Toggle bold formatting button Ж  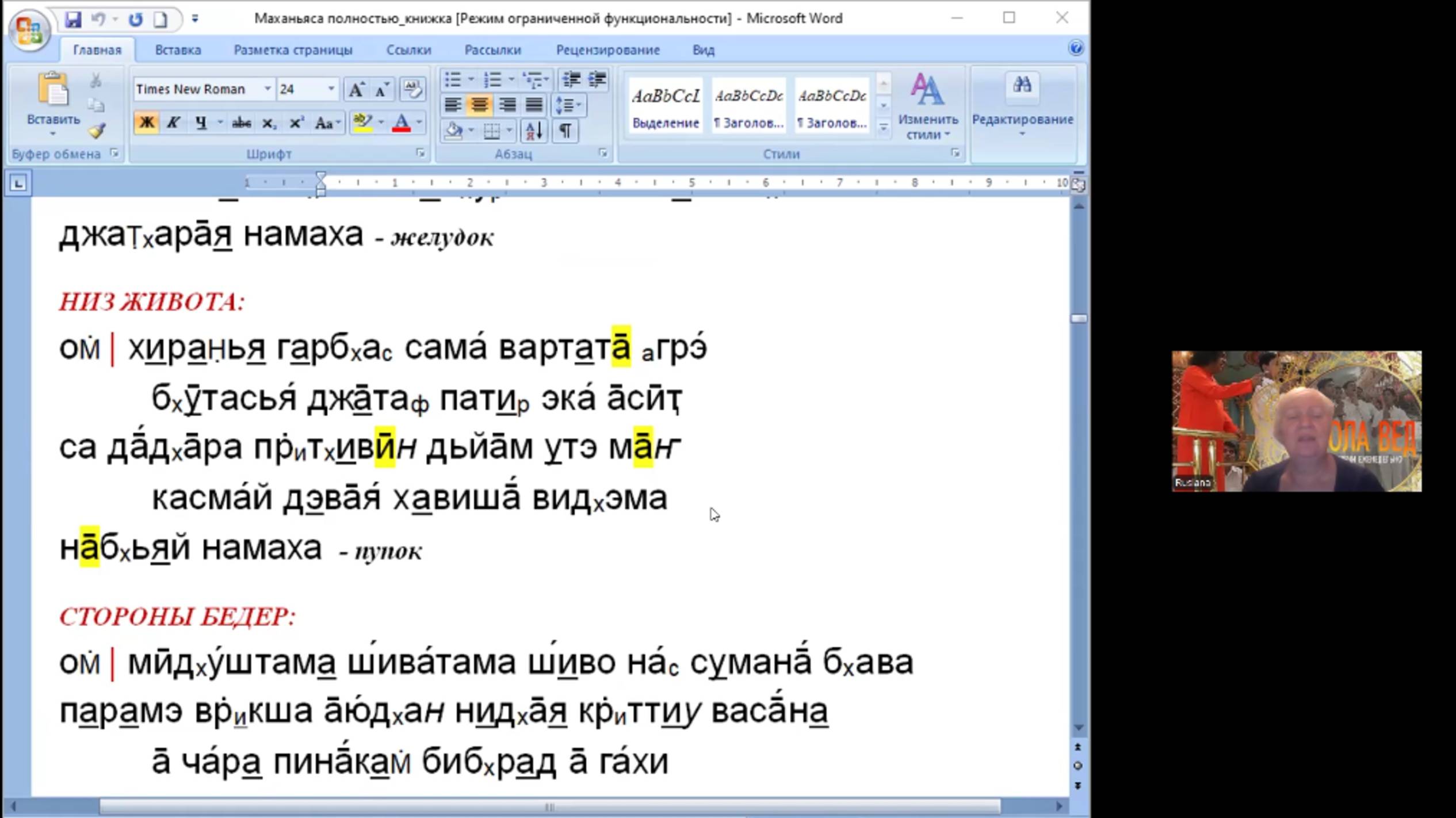click(x=146, y=123)
